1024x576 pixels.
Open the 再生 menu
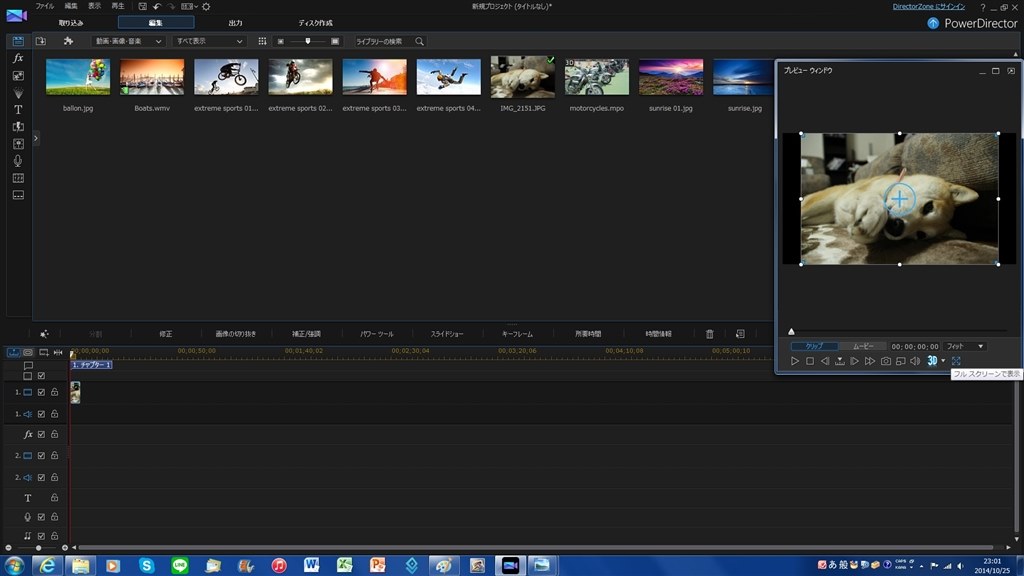[x=118, y=6]
